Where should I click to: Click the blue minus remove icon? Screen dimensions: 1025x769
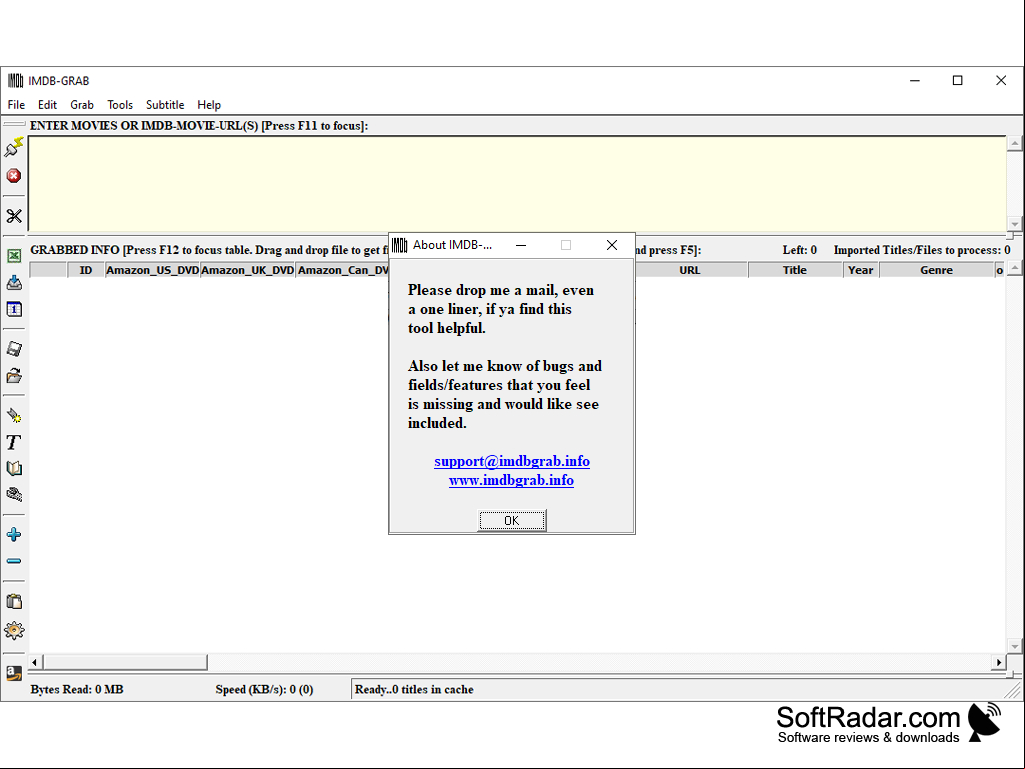pos(14,561)
